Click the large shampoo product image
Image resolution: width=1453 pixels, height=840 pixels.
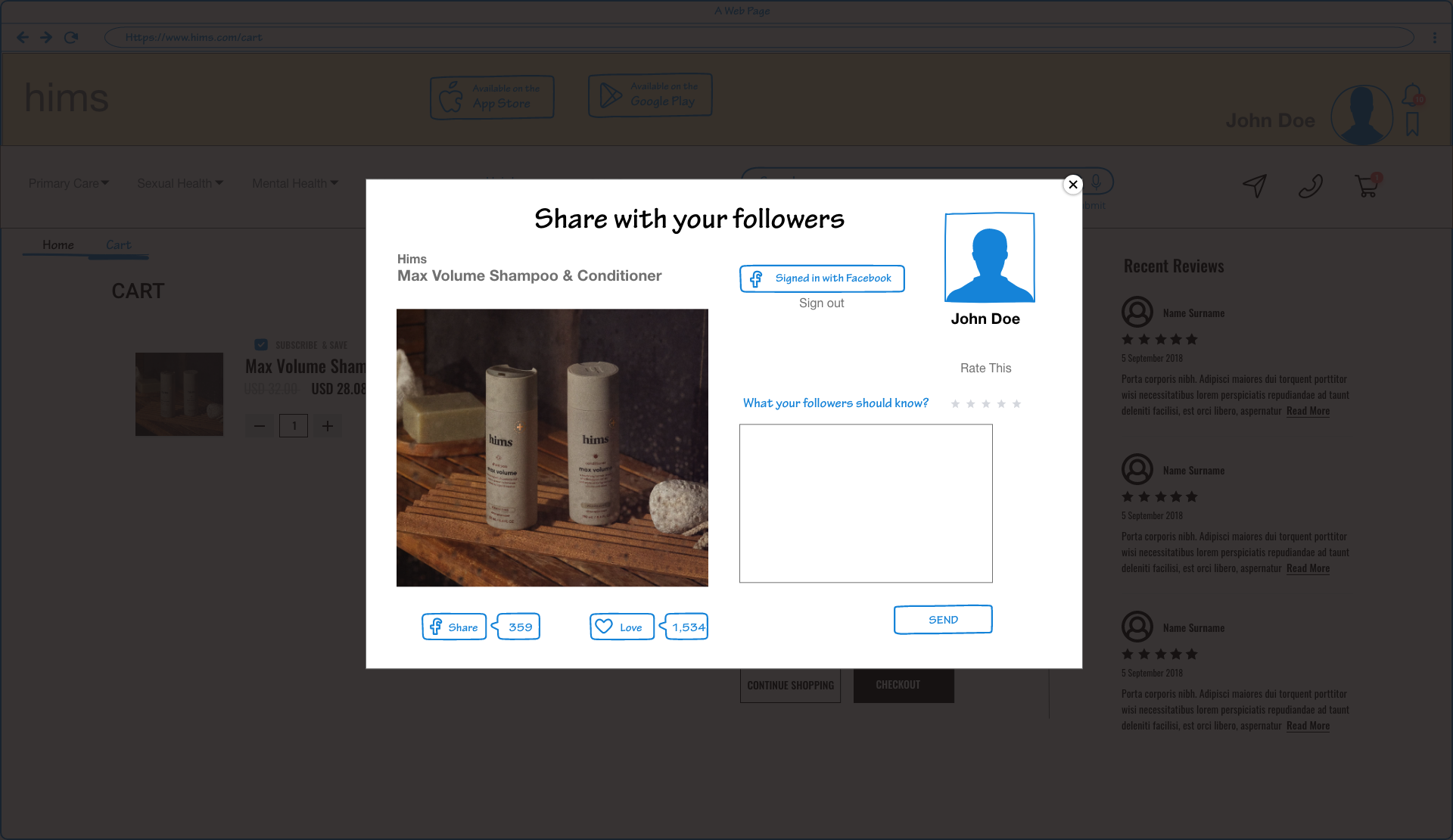(x=552, y=447)
